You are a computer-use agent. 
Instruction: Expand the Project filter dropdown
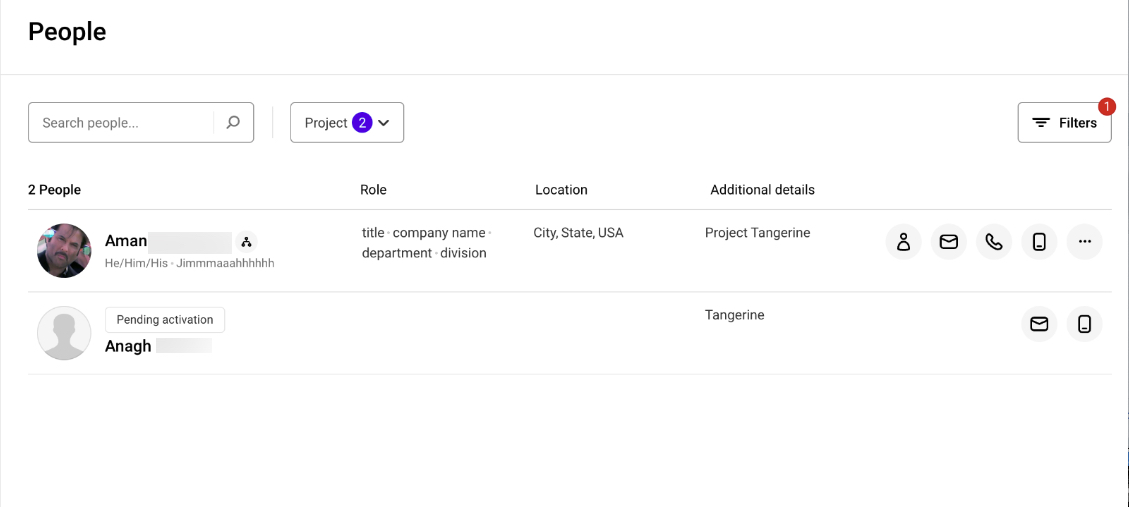point(346,123)
